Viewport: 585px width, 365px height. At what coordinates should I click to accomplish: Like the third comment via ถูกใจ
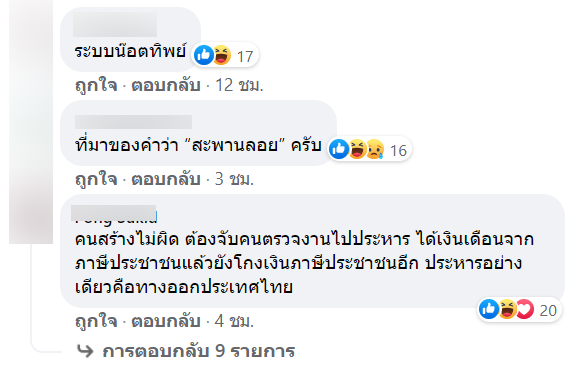(96, 321)
